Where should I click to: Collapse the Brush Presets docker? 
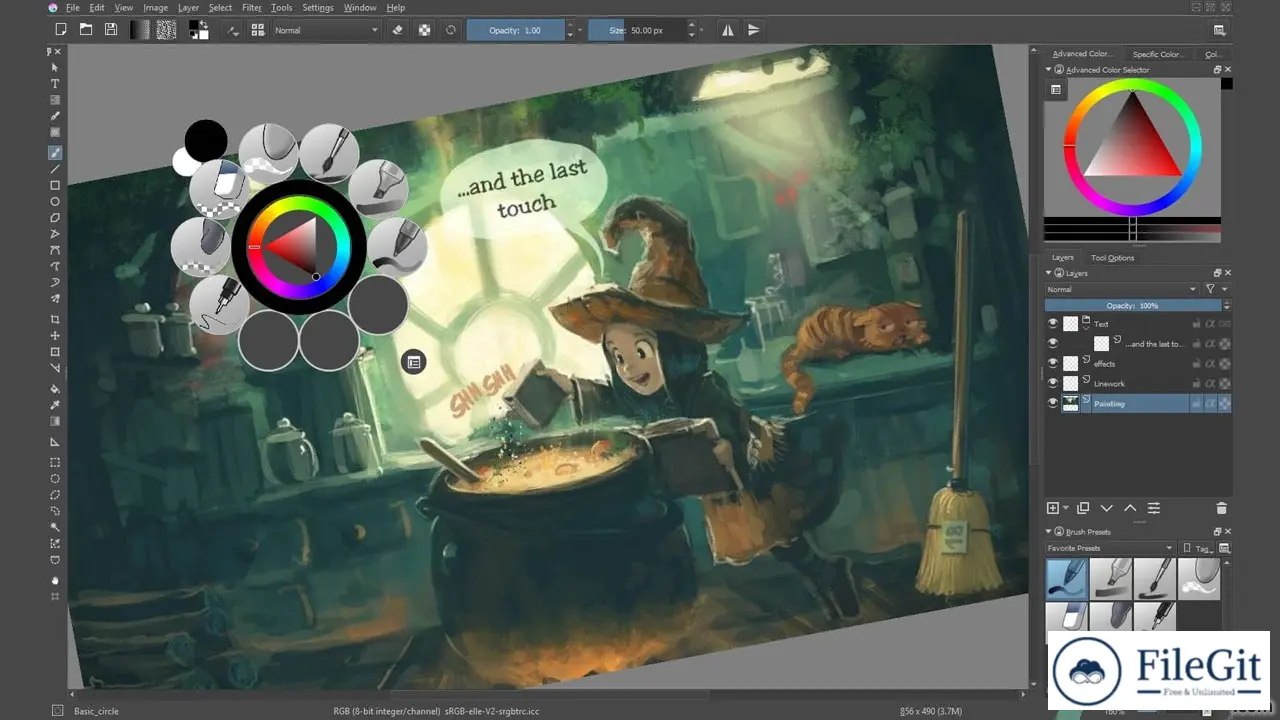coord(1050,532)
